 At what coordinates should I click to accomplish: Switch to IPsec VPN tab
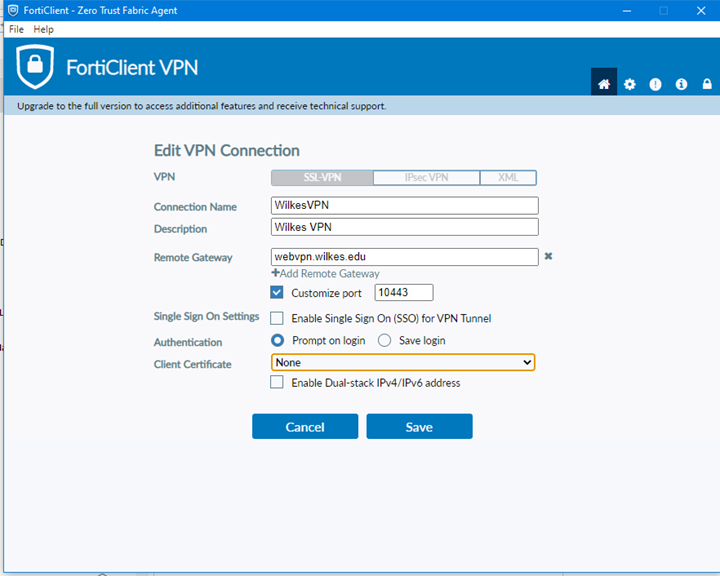point(427,178)
